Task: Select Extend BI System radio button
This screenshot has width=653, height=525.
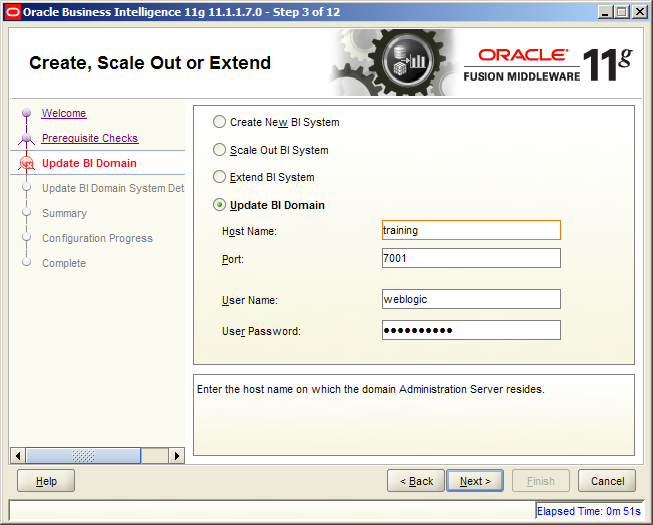Action: coord(219,177)
